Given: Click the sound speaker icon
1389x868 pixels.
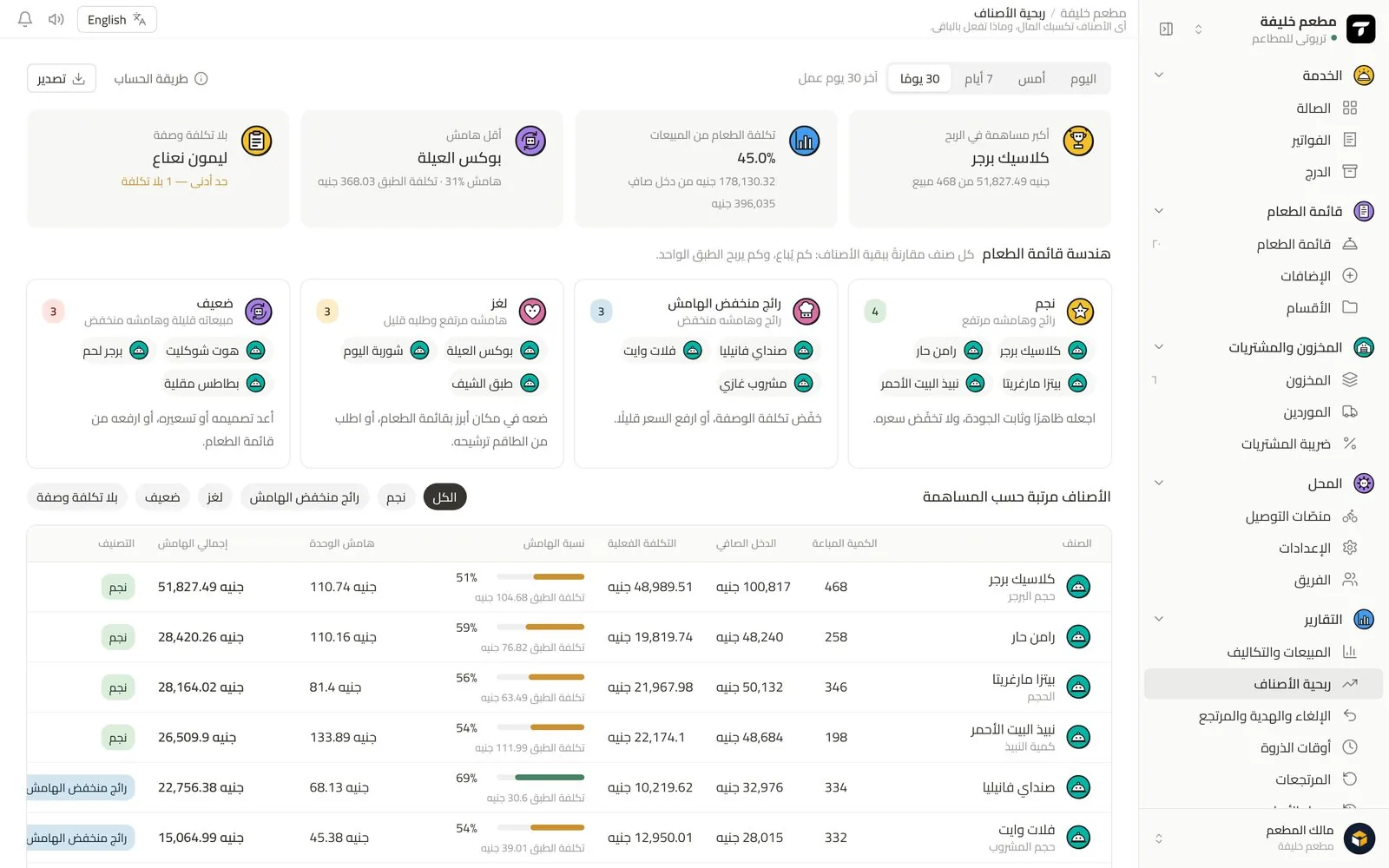Looking at the screenshot, I should (x=56, y=19).
